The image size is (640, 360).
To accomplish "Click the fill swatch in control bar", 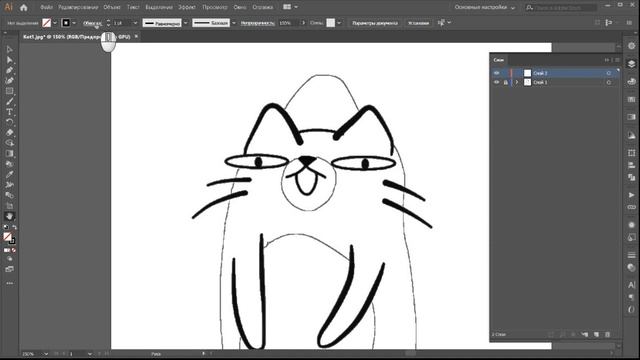I will pos(47,23).
